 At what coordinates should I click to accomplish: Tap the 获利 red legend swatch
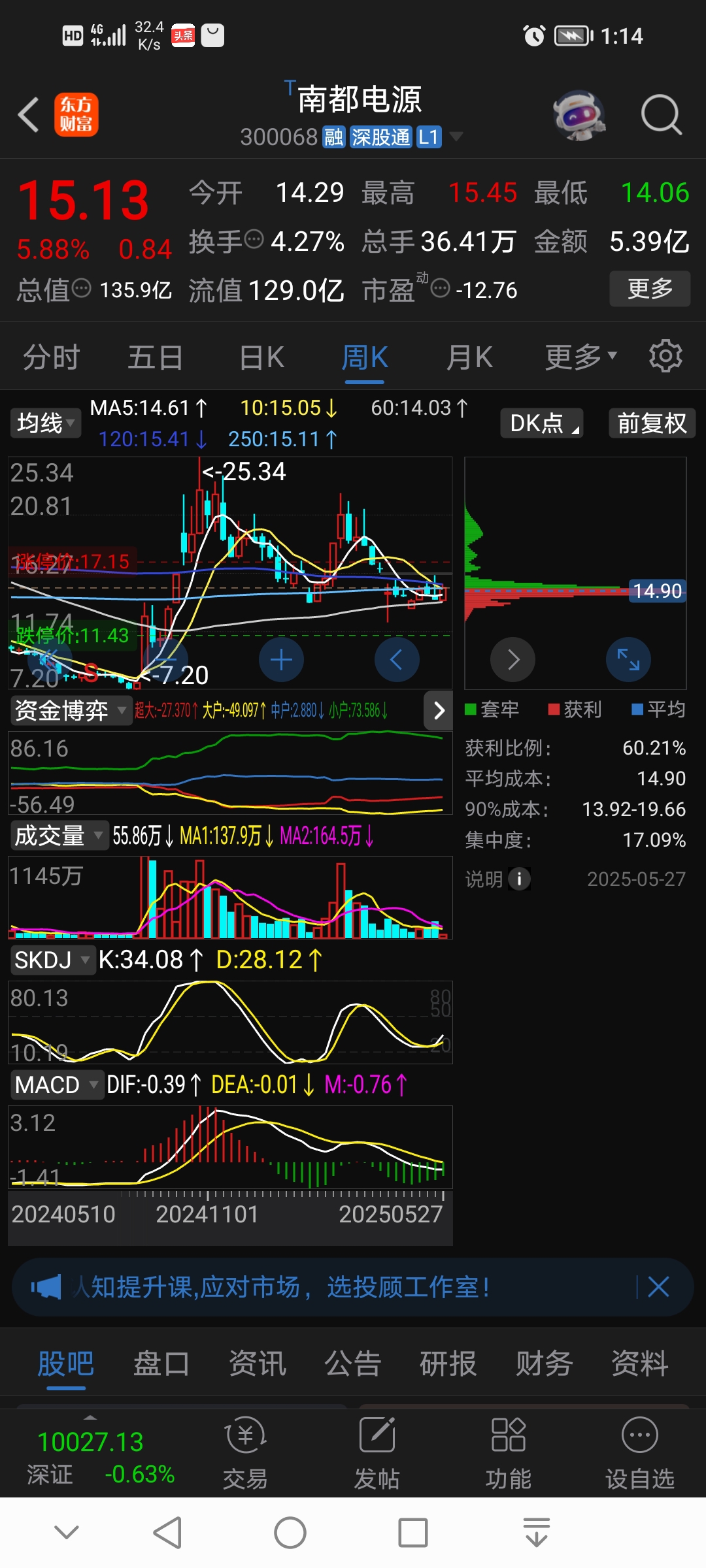(554, 710)
